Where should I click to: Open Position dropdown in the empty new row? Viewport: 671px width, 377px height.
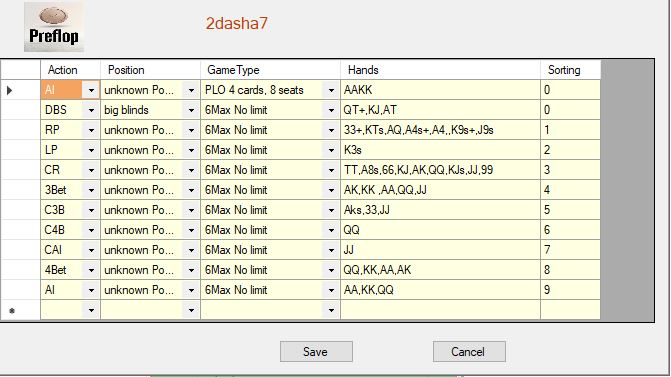tap(191, 310)
